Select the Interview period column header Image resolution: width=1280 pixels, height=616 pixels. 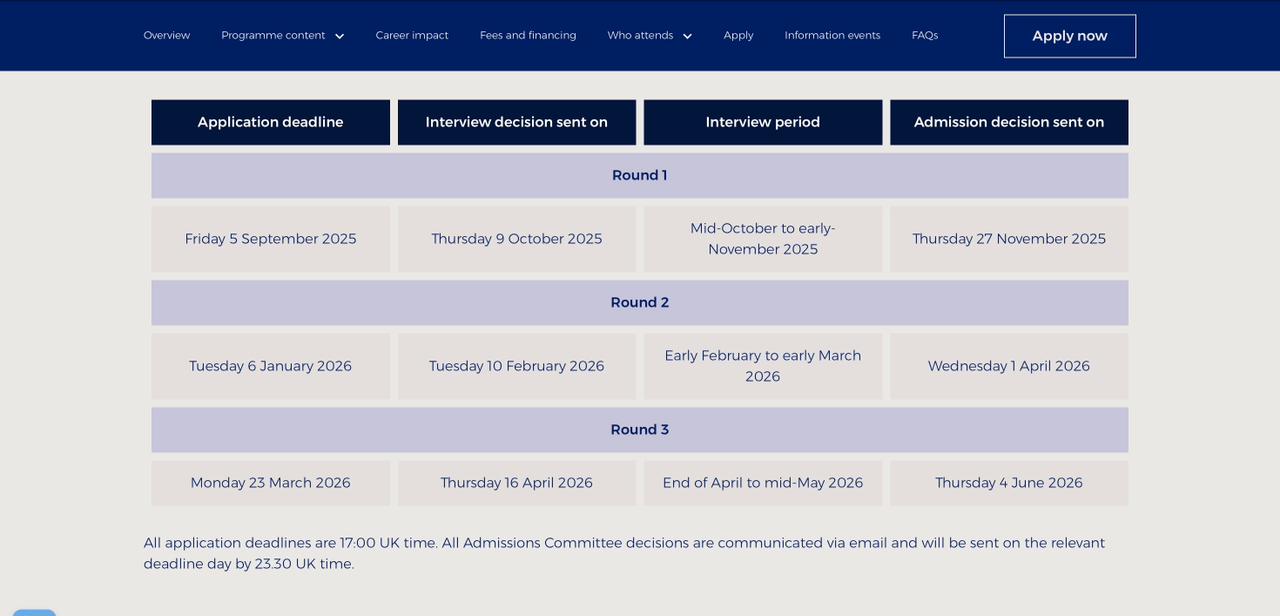(x=762, y=122)
